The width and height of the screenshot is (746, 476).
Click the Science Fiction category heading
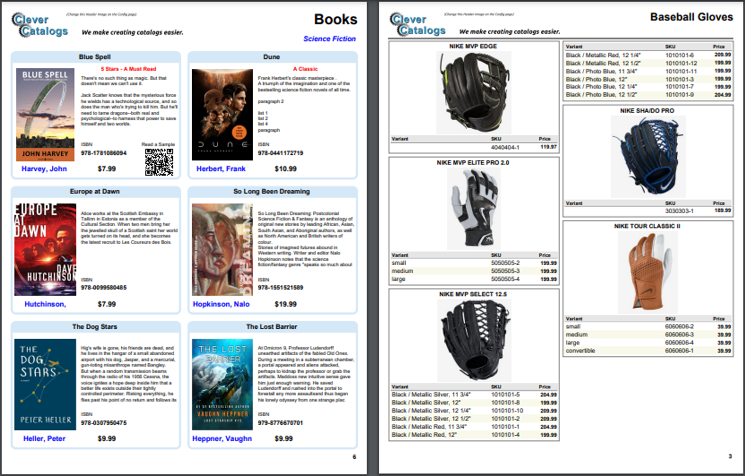[330, 39]
